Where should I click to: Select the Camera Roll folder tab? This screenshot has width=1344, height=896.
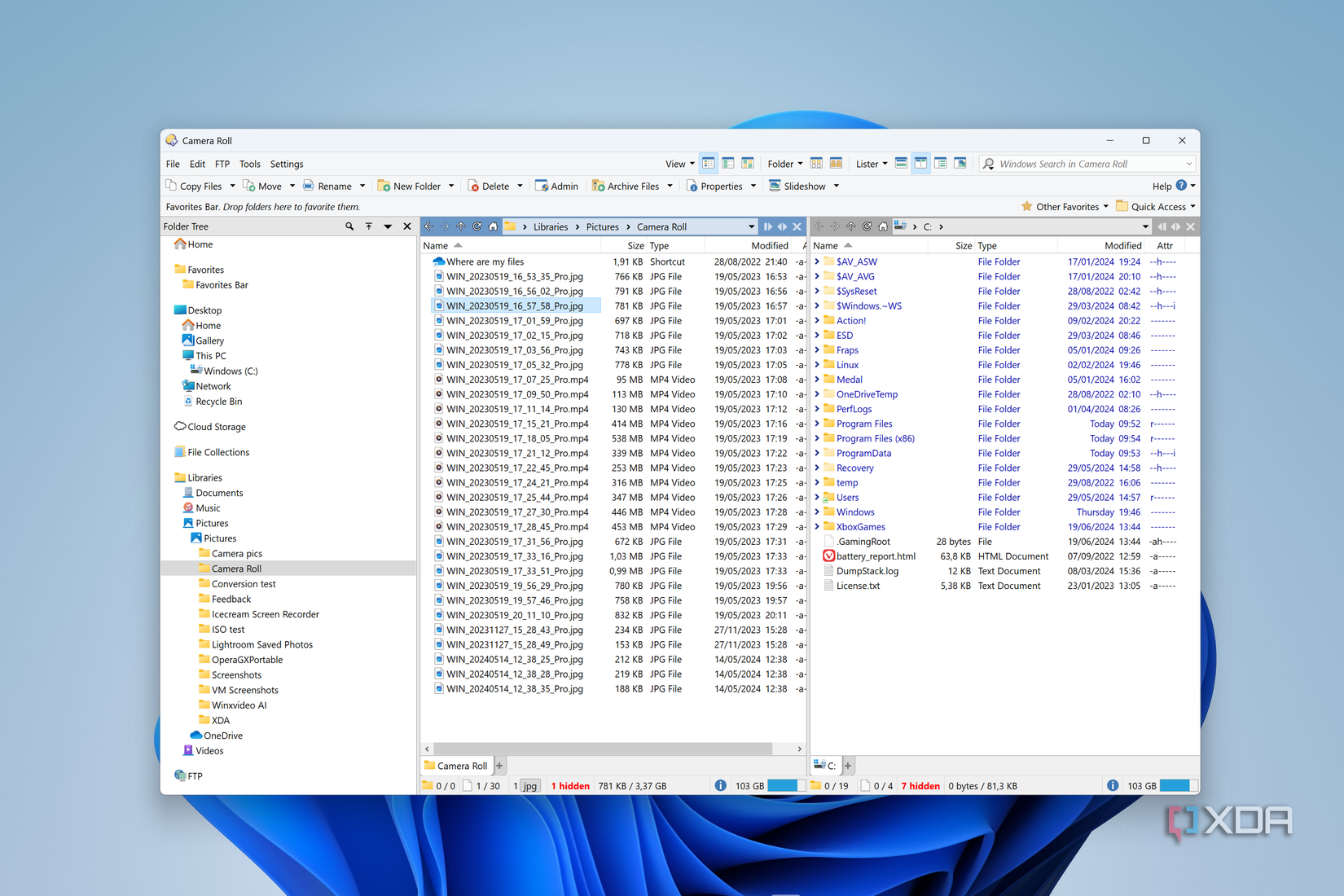[x=455, y=766]
